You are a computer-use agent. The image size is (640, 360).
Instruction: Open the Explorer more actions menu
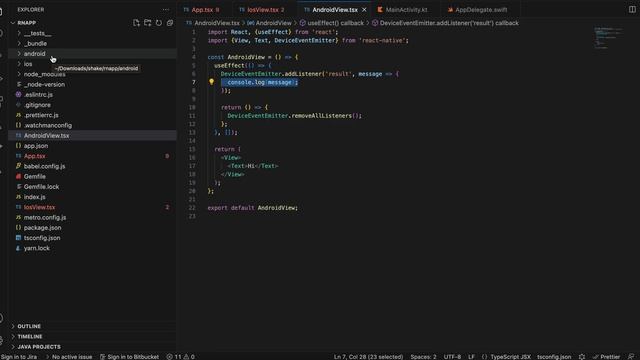click(166, 9)
